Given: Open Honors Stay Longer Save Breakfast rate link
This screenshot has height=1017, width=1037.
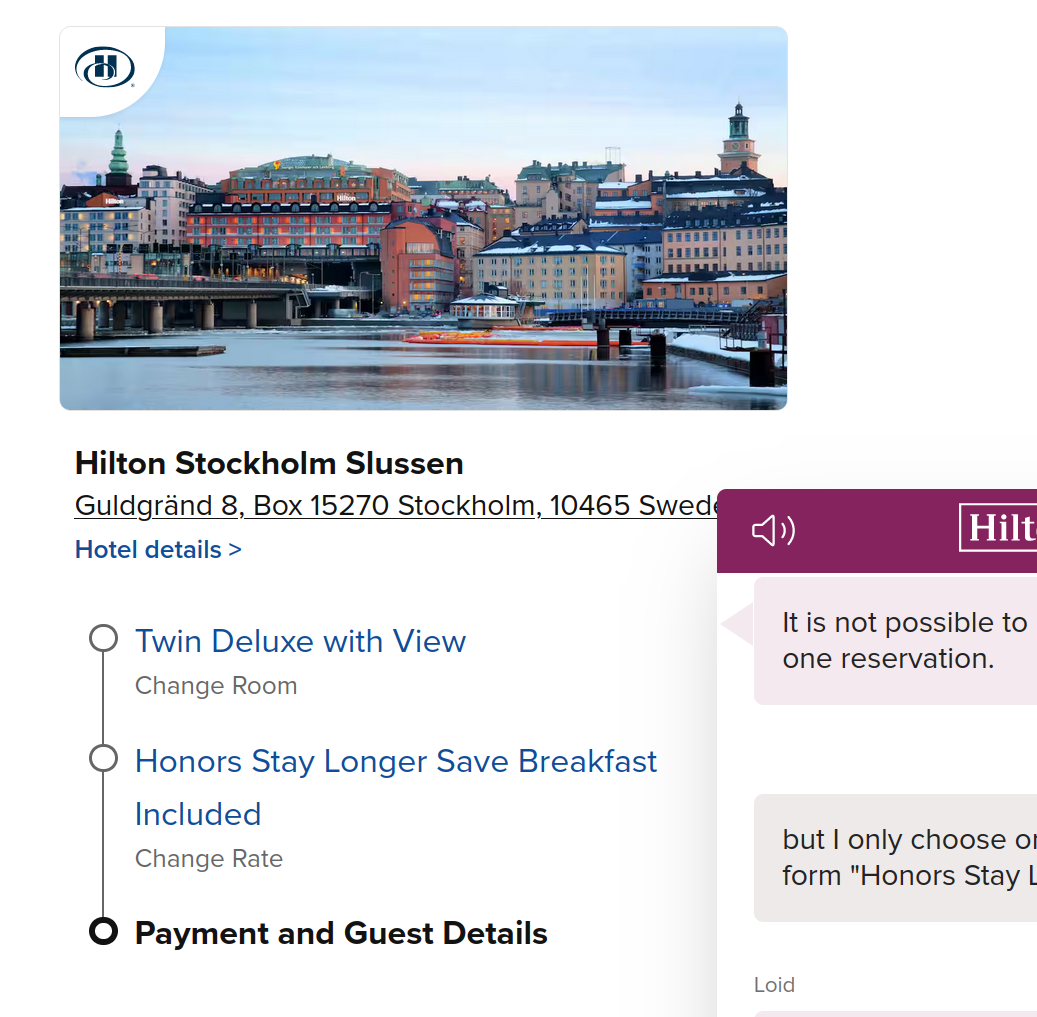Looking at the screenshot, I should [x=395, y=788].
